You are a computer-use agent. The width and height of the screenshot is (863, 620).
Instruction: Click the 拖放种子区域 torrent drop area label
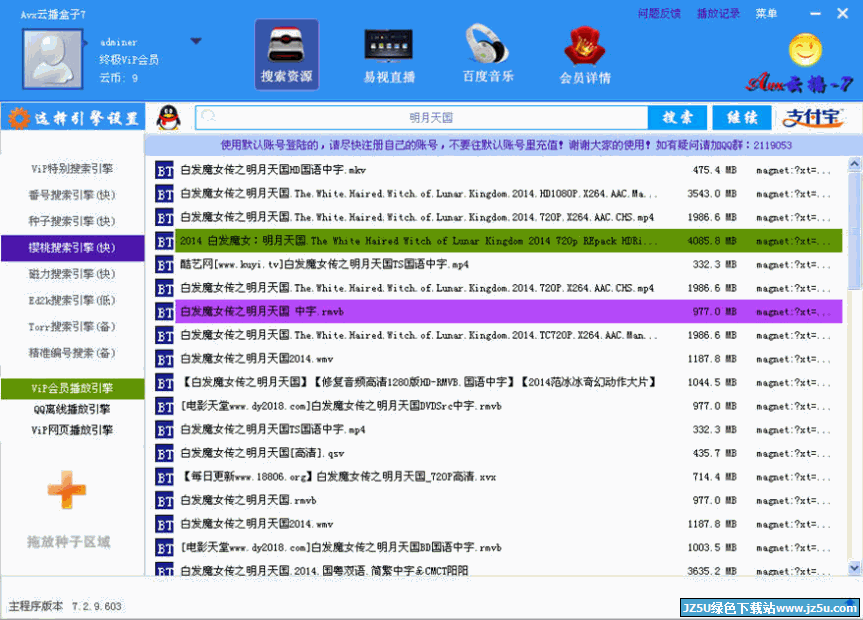[69, 542]
